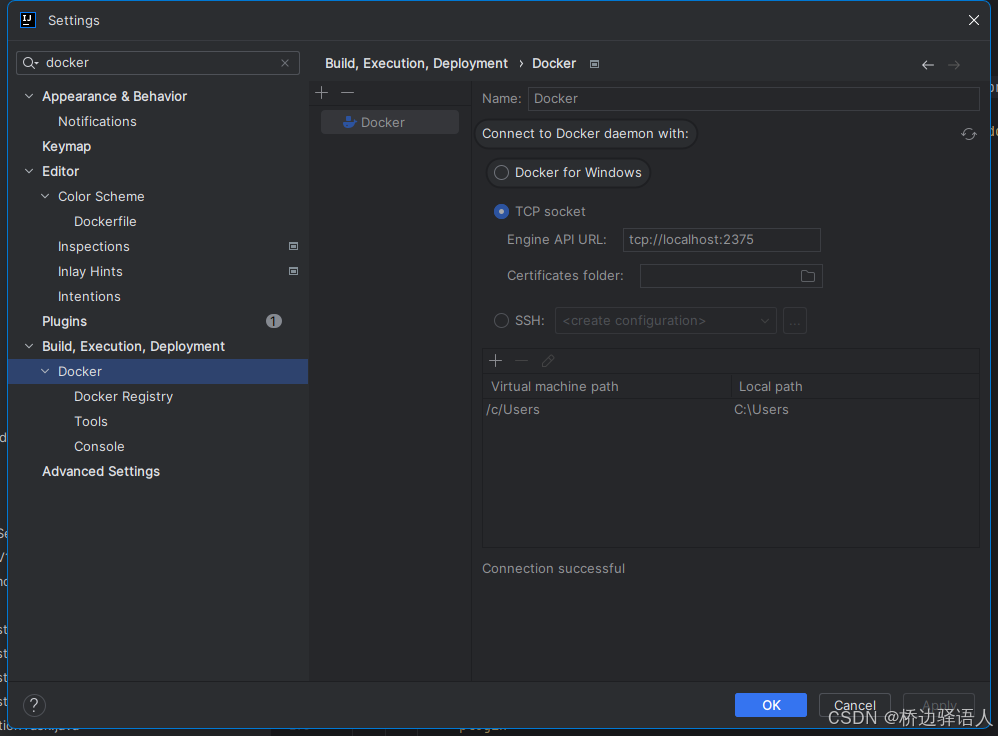Open help via the question mark icon
Screen dimensions: 998x736
[x=33, y=705]
